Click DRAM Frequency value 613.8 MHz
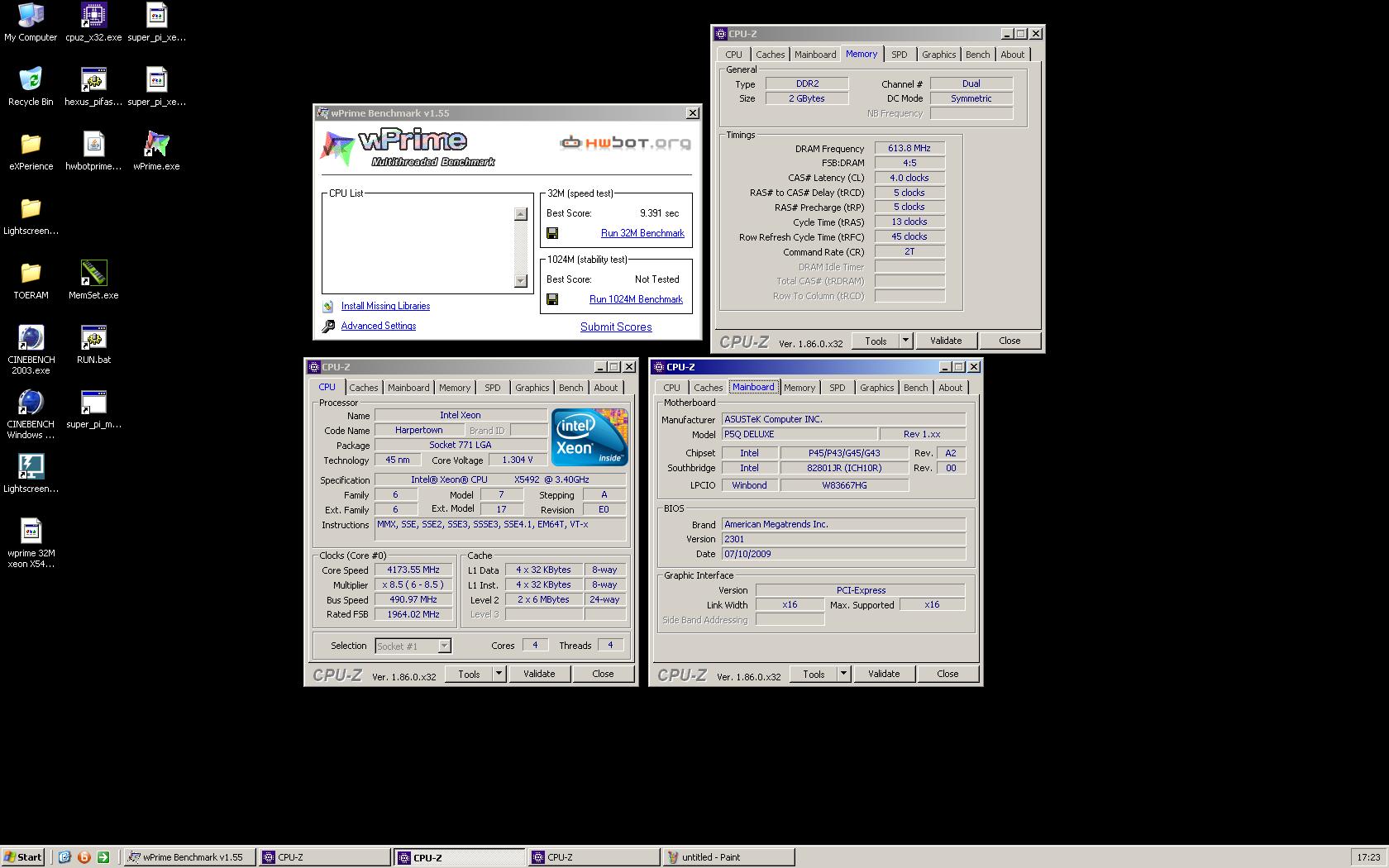The width and height of the screenshot is (1389, 868). point(909,148)
